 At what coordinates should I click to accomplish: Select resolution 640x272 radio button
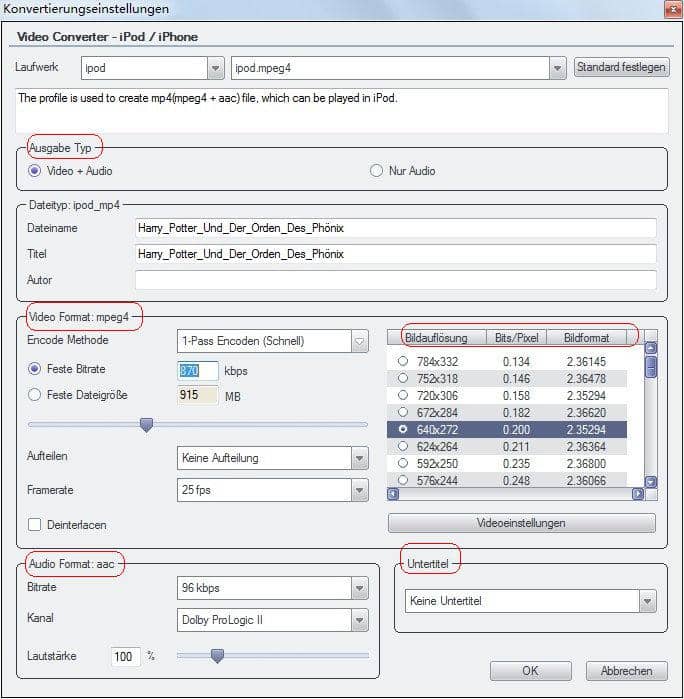403,429
